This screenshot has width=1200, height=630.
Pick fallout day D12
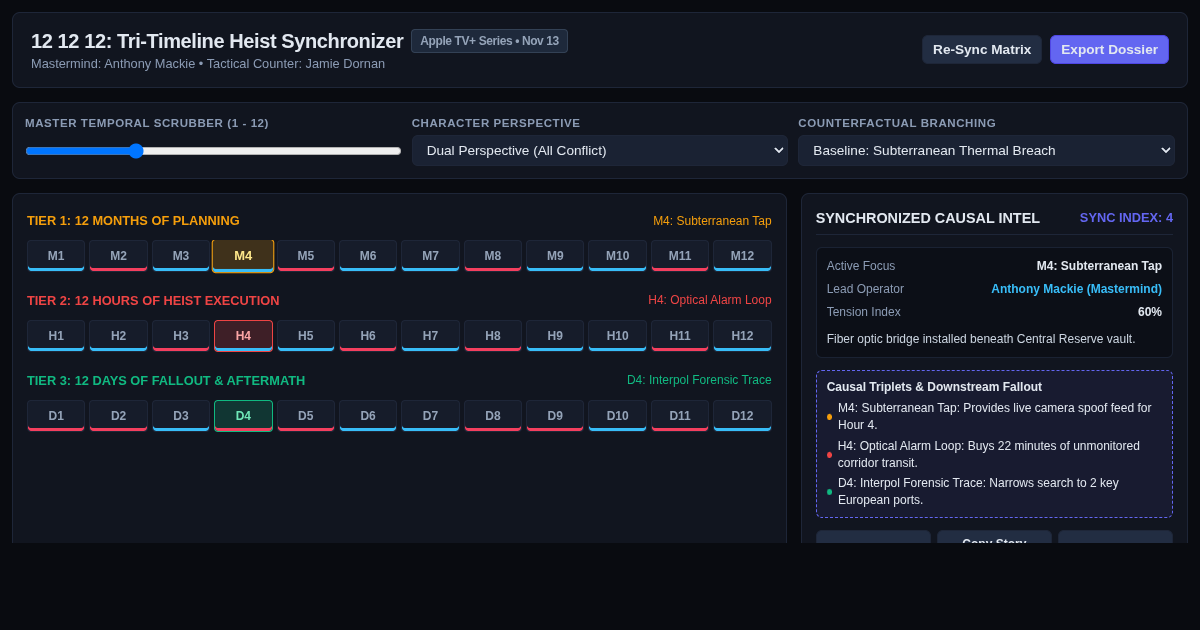click(742, 416)
